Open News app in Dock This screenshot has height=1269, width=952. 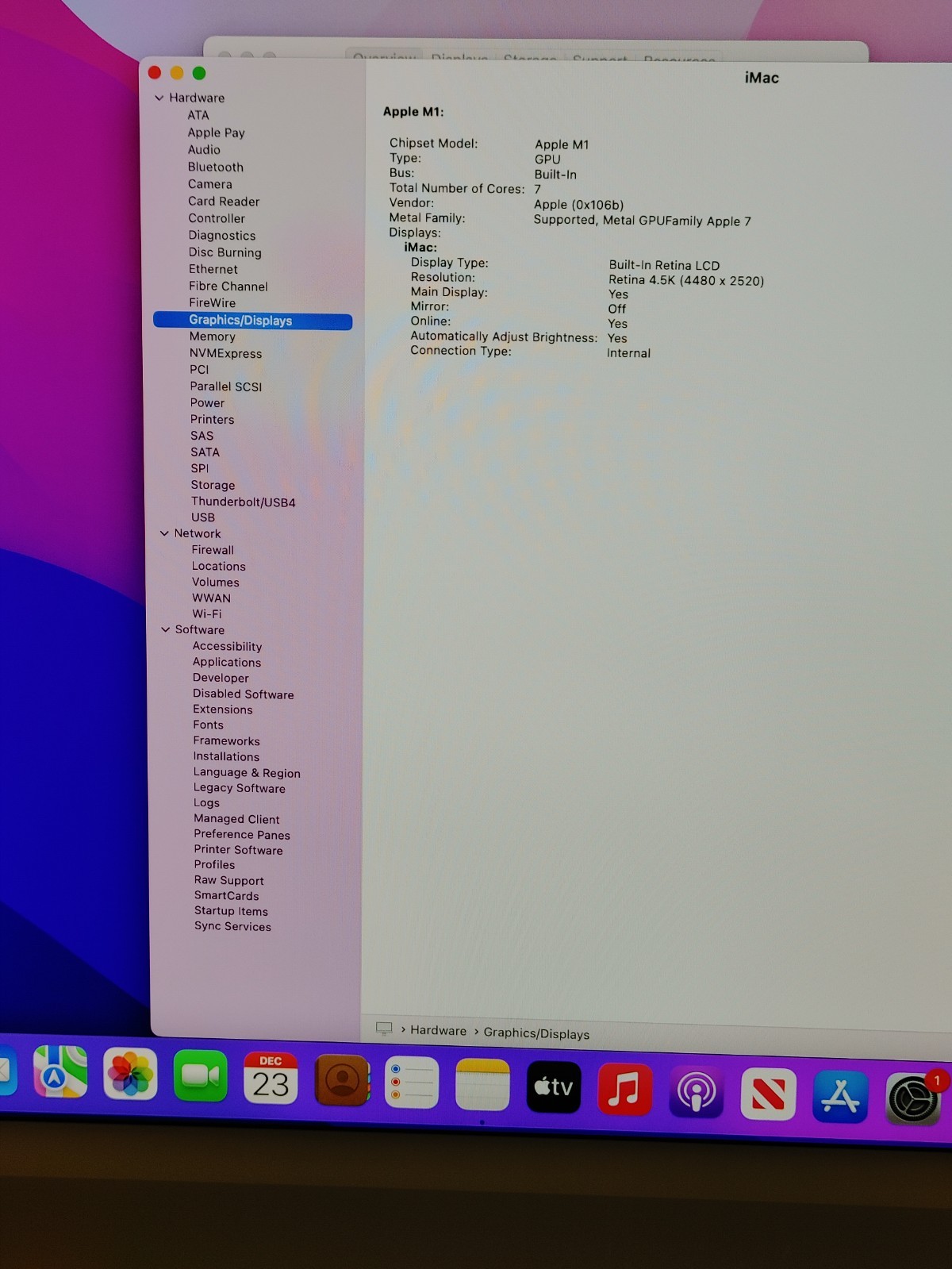click(x=768, y=1094)
